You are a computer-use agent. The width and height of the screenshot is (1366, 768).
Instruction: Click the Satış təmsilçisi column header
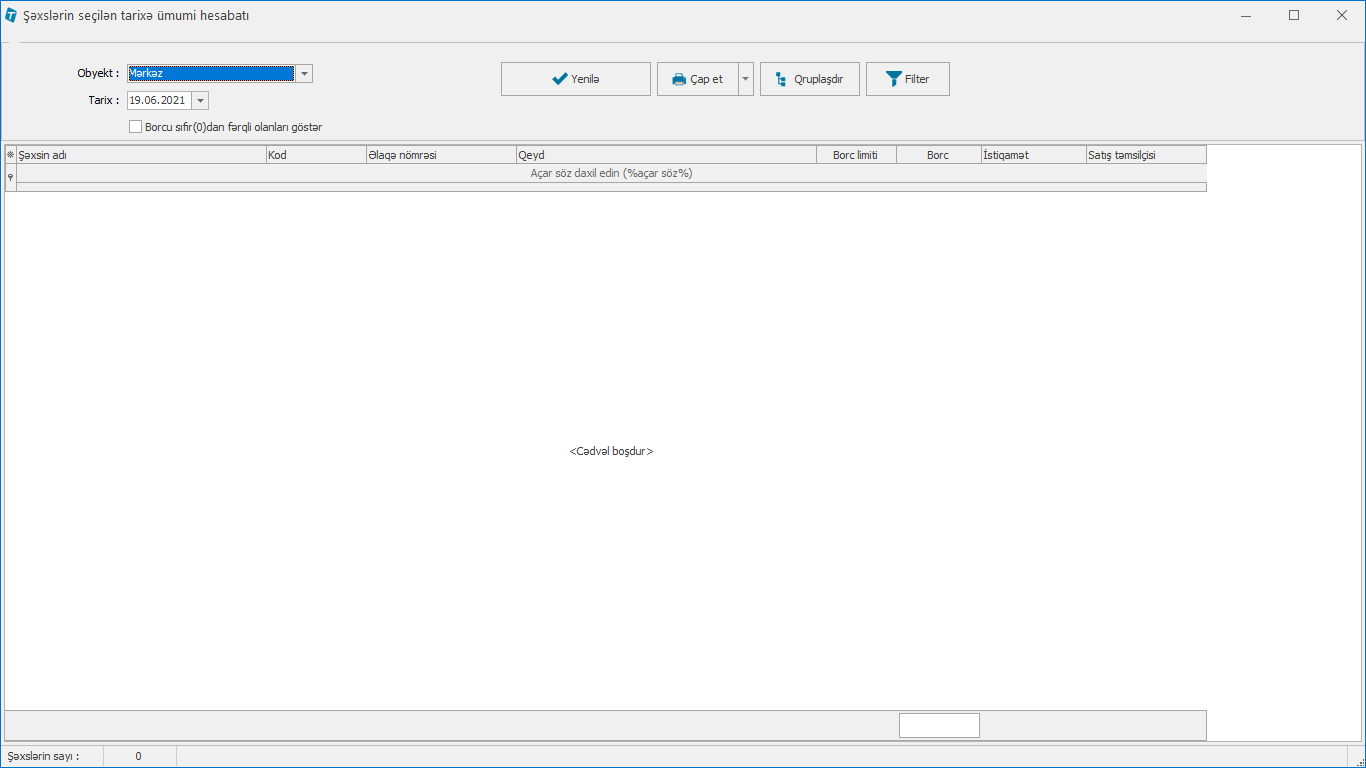(1146, 155)
